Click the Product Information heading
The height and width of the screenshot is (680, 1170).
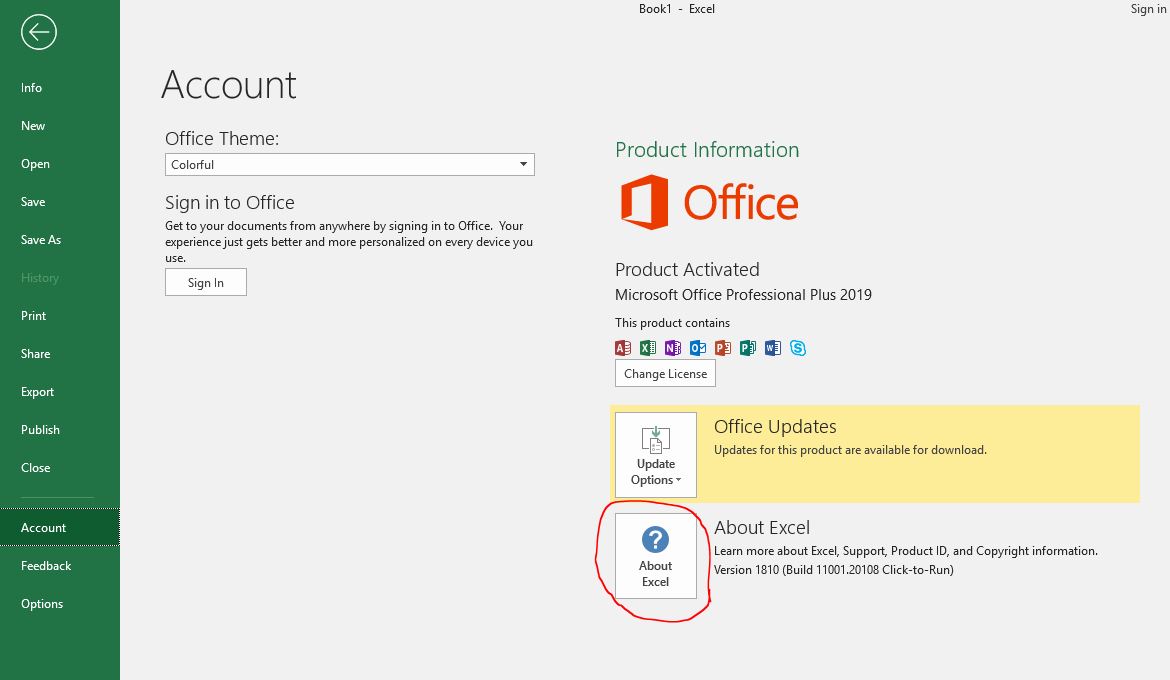(x=707, y=150)
